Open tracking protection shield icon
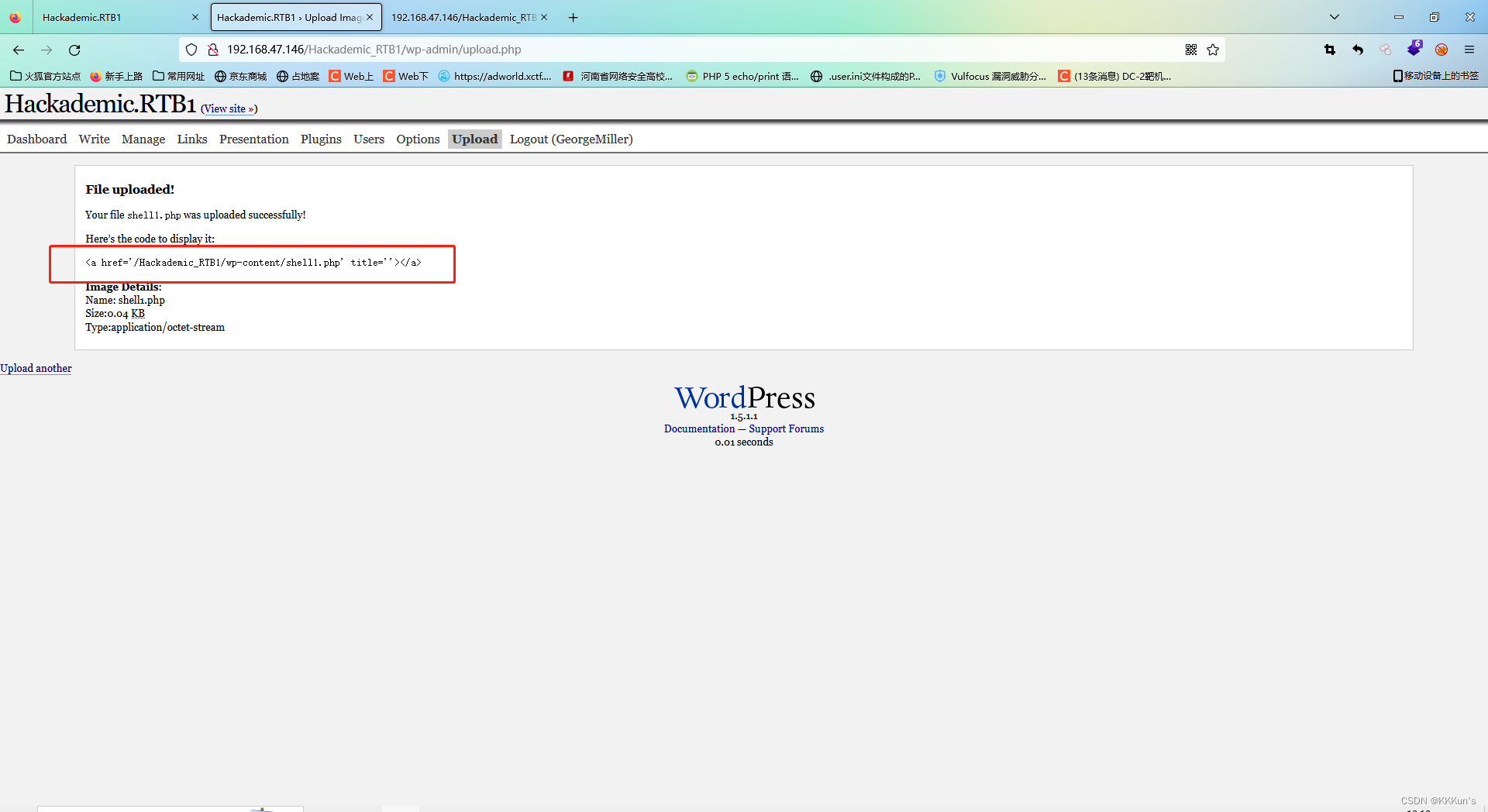This screenshot has height=812, width=1488. tap(191, 50)
